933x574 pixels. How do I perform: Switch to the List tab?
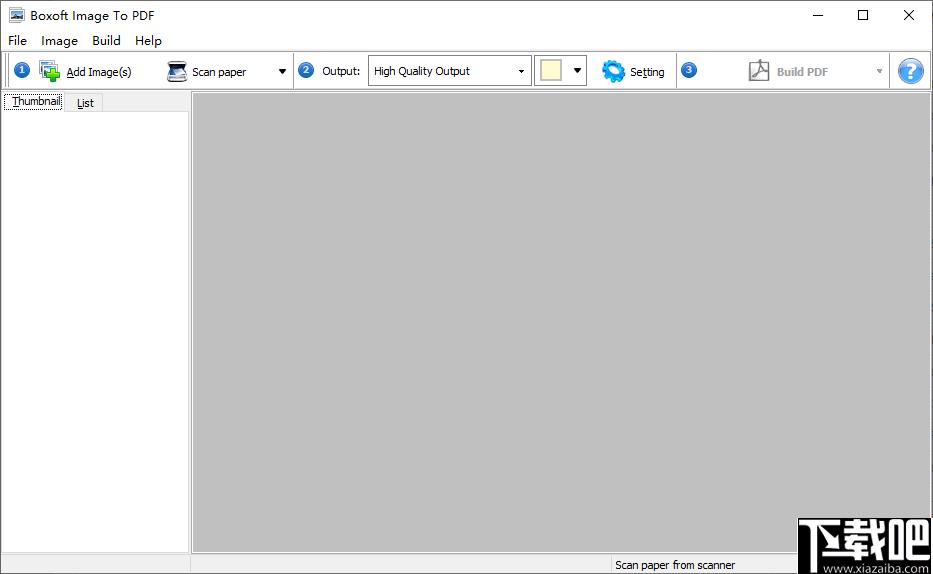tap(86, 103)
